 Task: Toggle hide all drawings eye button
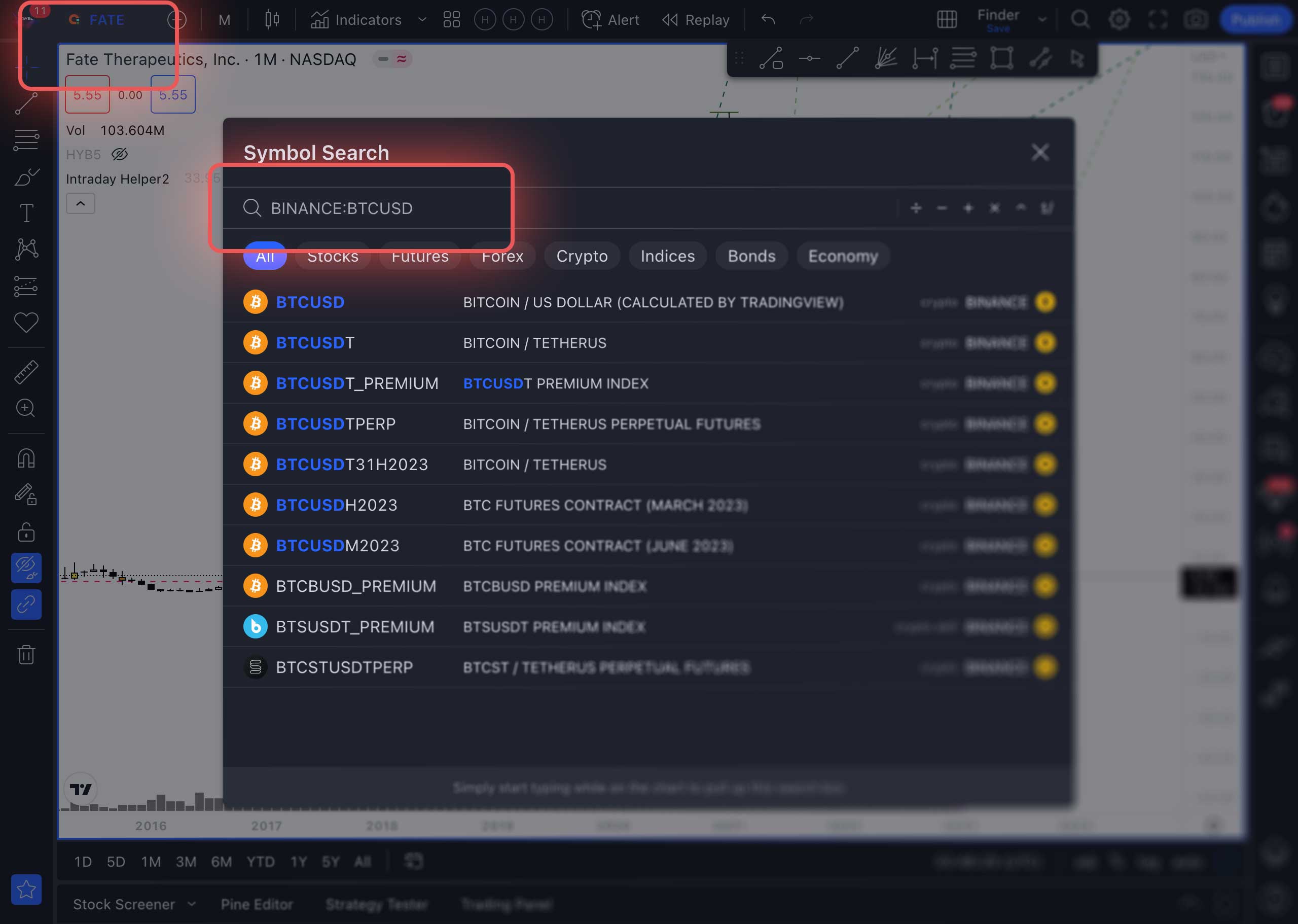point(26,568)
